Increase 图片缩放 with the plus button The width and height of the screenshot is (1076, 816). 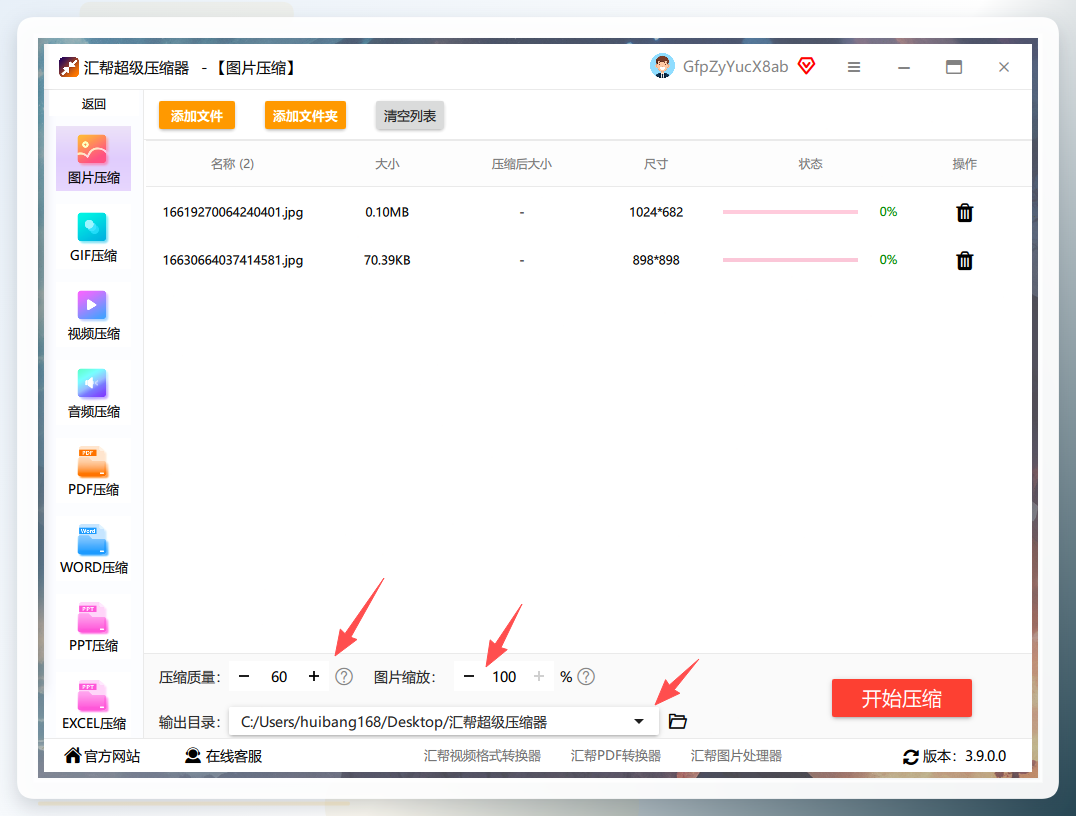pos(539,677)
